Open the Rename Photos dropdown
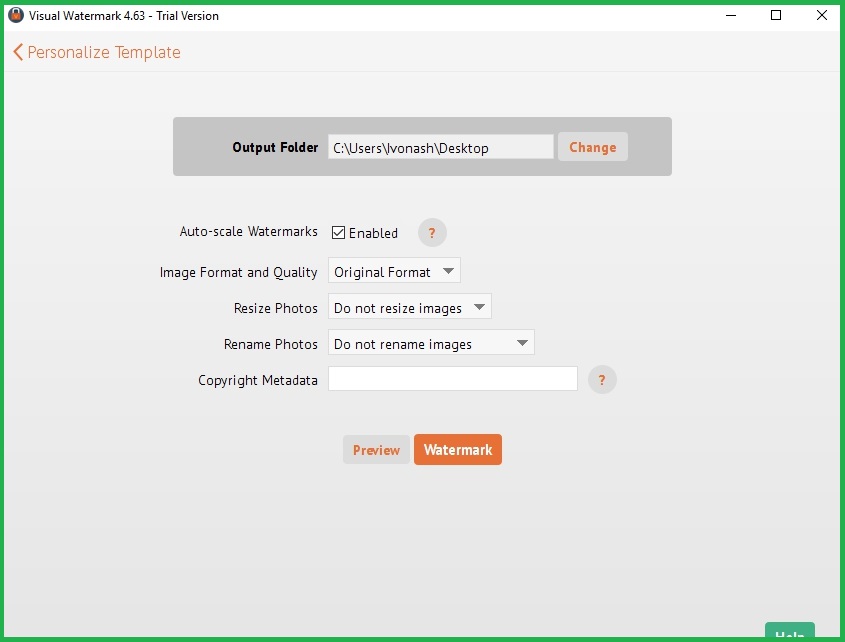Image resolution: width=845 pixels, height=642 pixels. pyautogui.click(x=431, y=343)
